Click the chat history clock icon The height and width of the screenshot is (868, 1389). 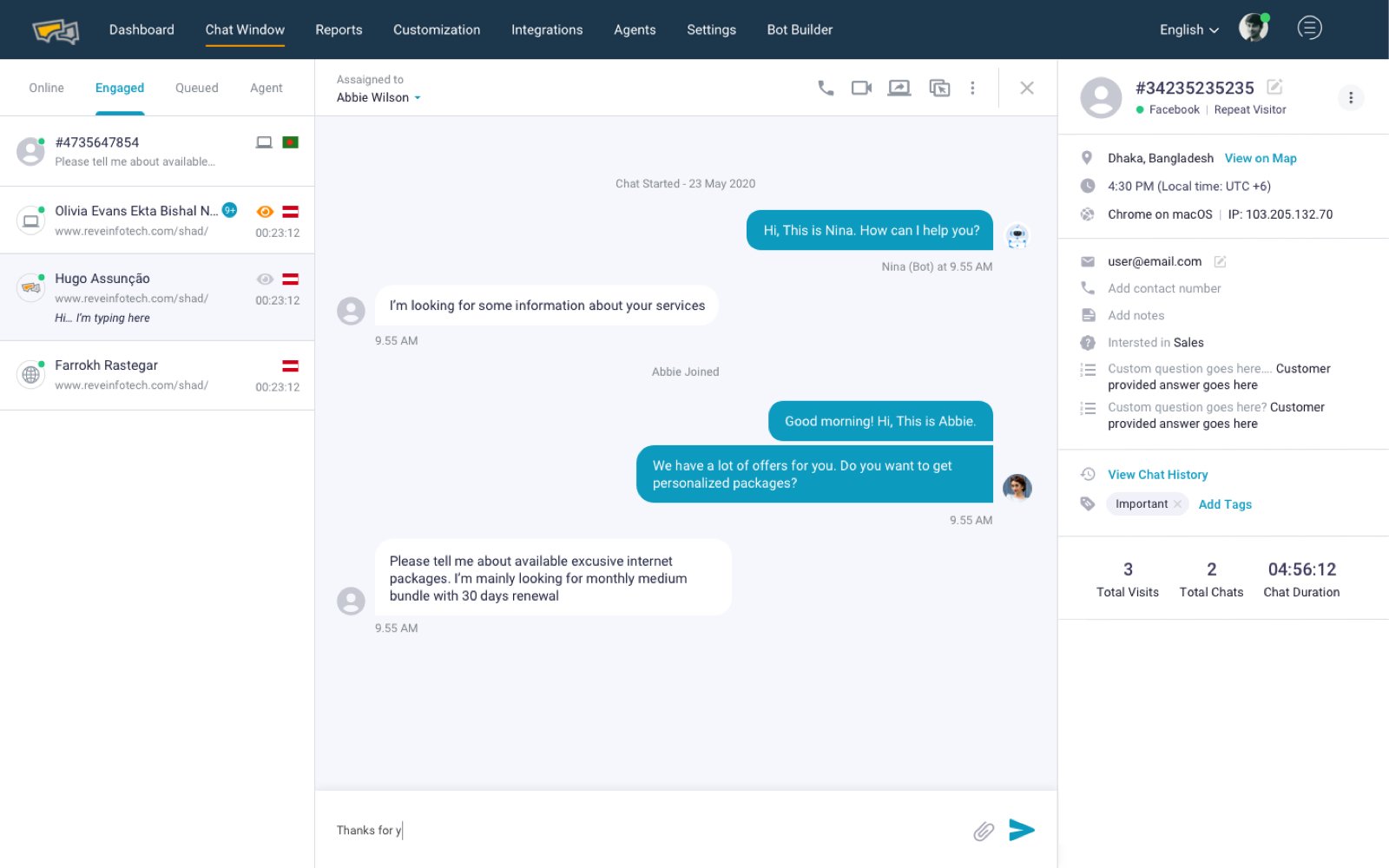pos(1087,474)
